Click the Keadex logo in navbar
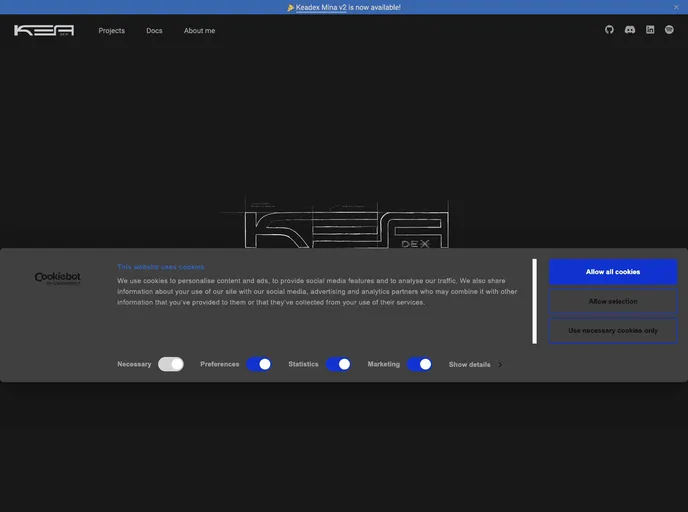The height and width of the screenshot is (512, 688). (44, 30)
